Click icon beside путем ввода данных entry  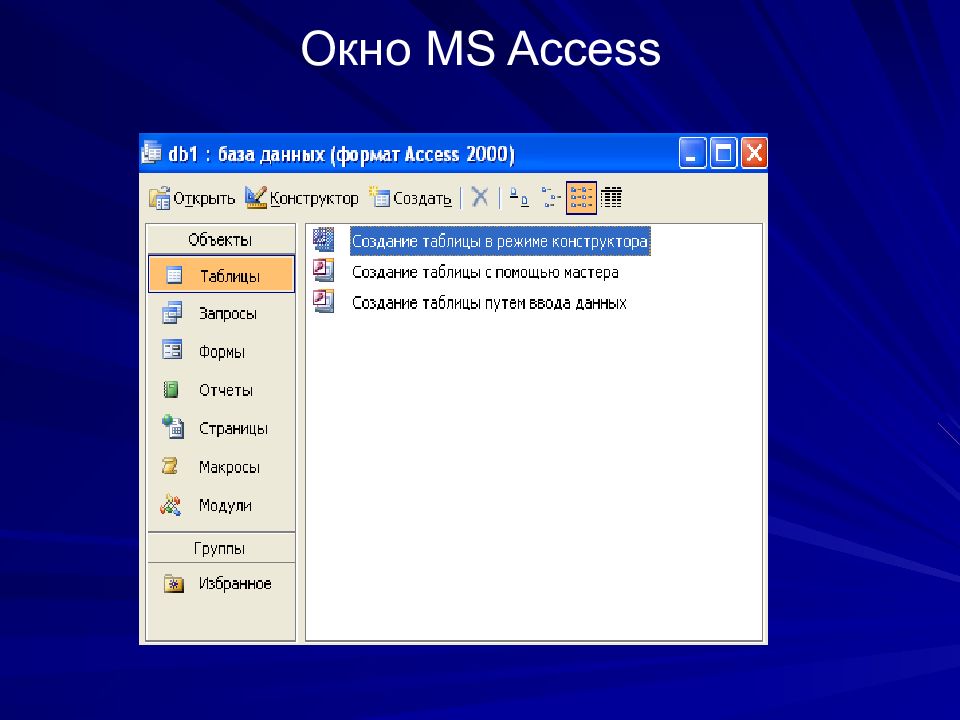click(323, 301)
